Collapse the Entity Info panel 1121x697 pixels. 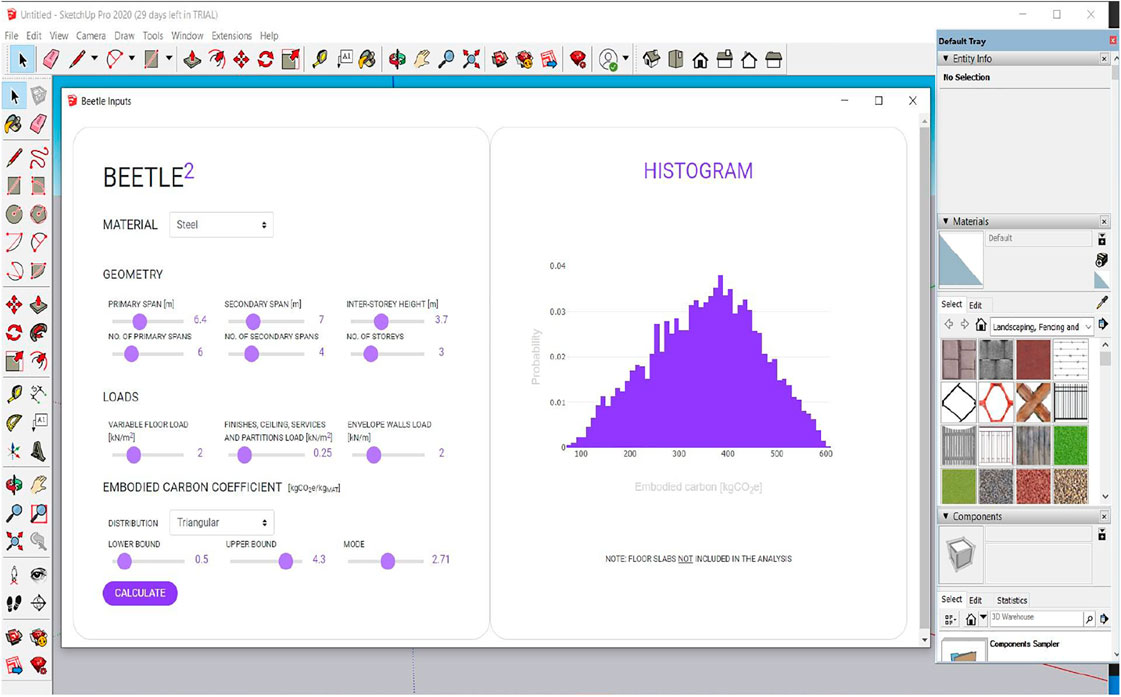click(x=946, y=59)
